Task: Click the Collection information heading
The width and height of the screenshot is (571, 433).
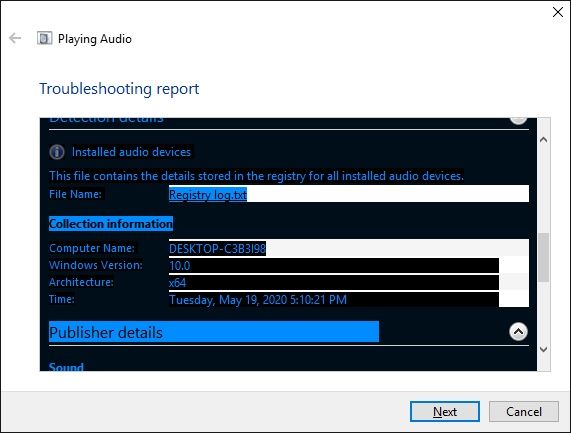Action: pos(111,224)
